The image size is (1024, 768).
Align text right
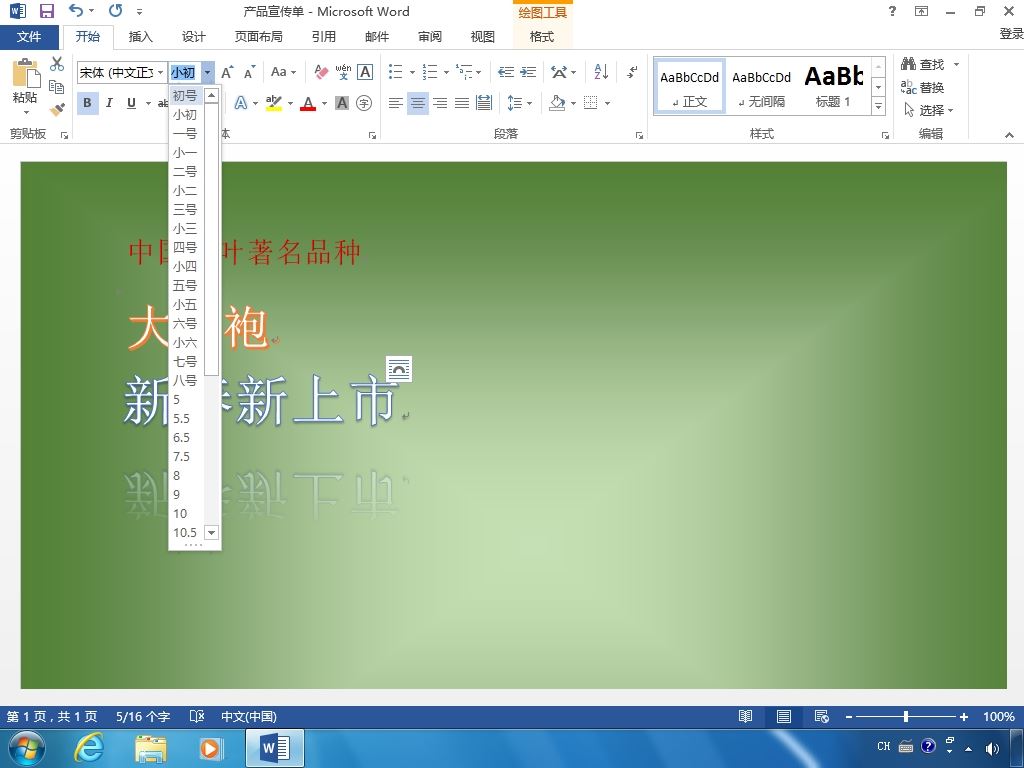pos(440,103)
